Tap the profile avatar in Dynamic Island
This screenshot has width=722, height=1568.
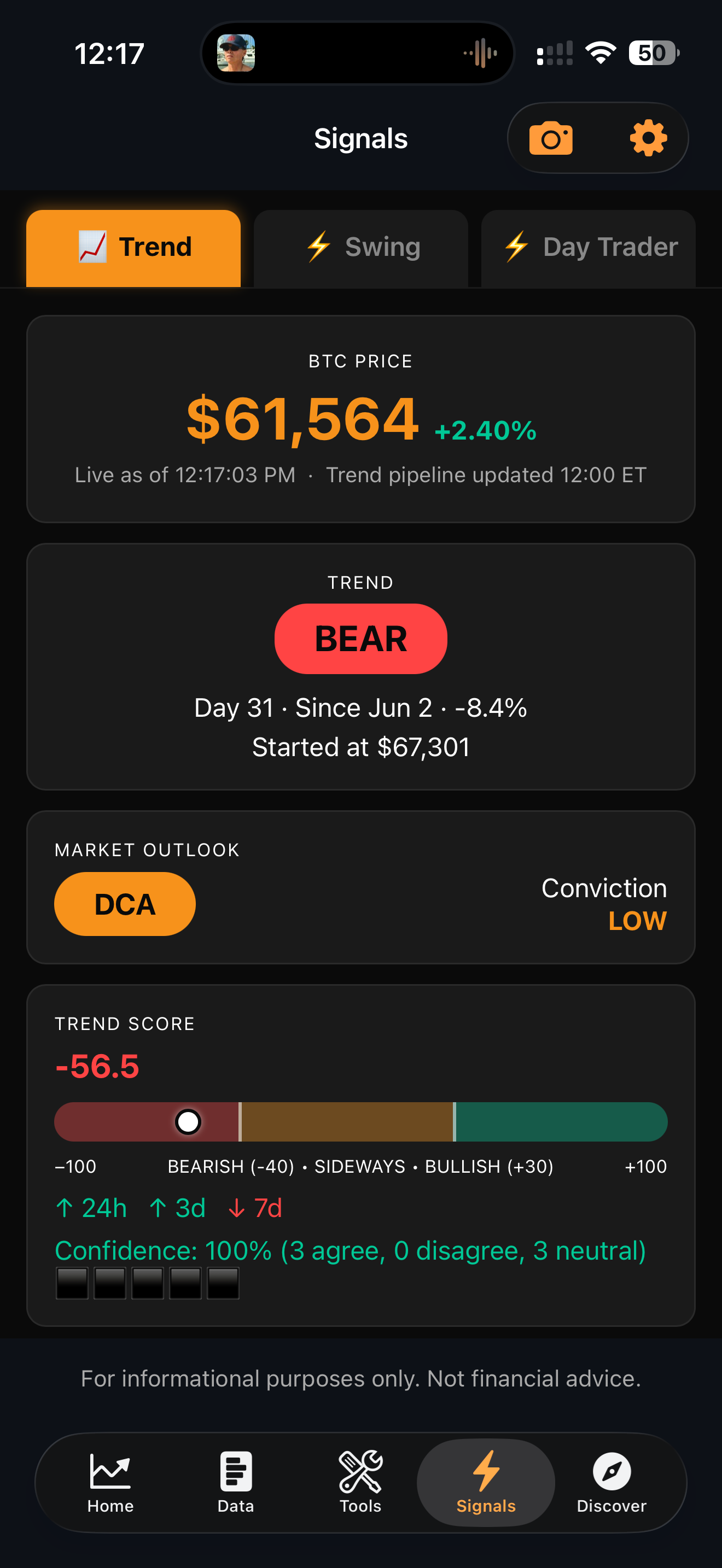click(236, 53)
